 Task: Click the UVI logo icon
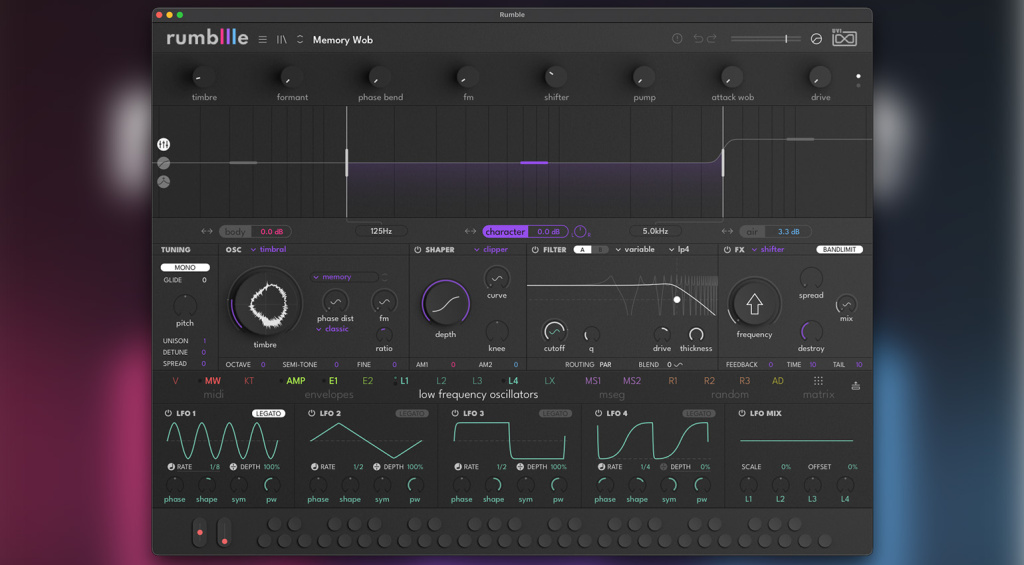[844, 38]
